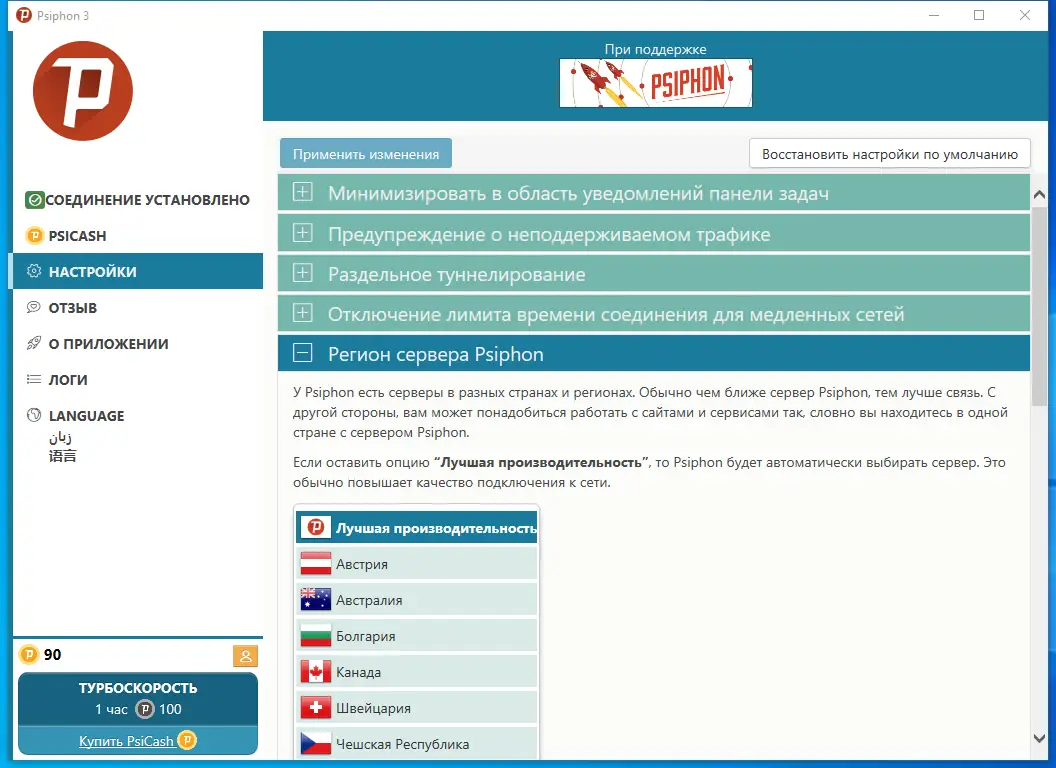The width and height of the screenshot is (1056, 768).
Task: Expand Предупреждение о неподдерживаемом трафике section
Action: pos(654,234)
